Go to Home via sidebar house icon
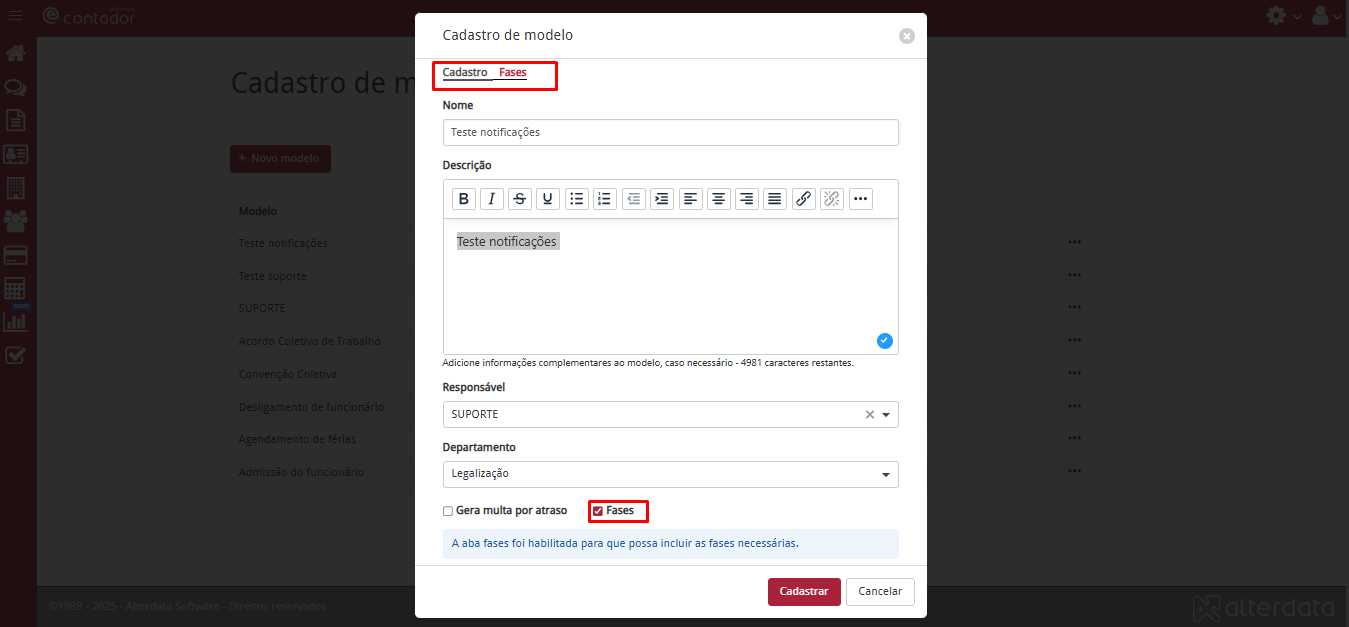This screenshot has height=627, width=1349. click(x=15, y=53)
